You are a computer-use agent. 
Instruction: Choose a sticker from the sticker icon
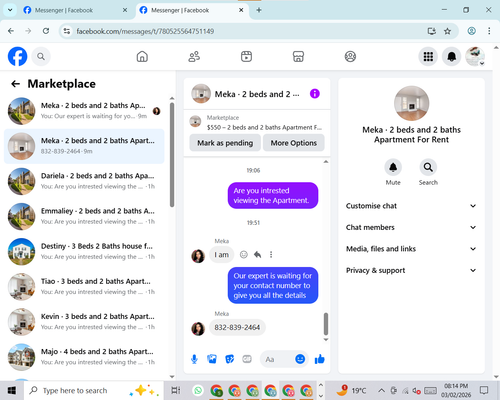[x=229, y=359]
